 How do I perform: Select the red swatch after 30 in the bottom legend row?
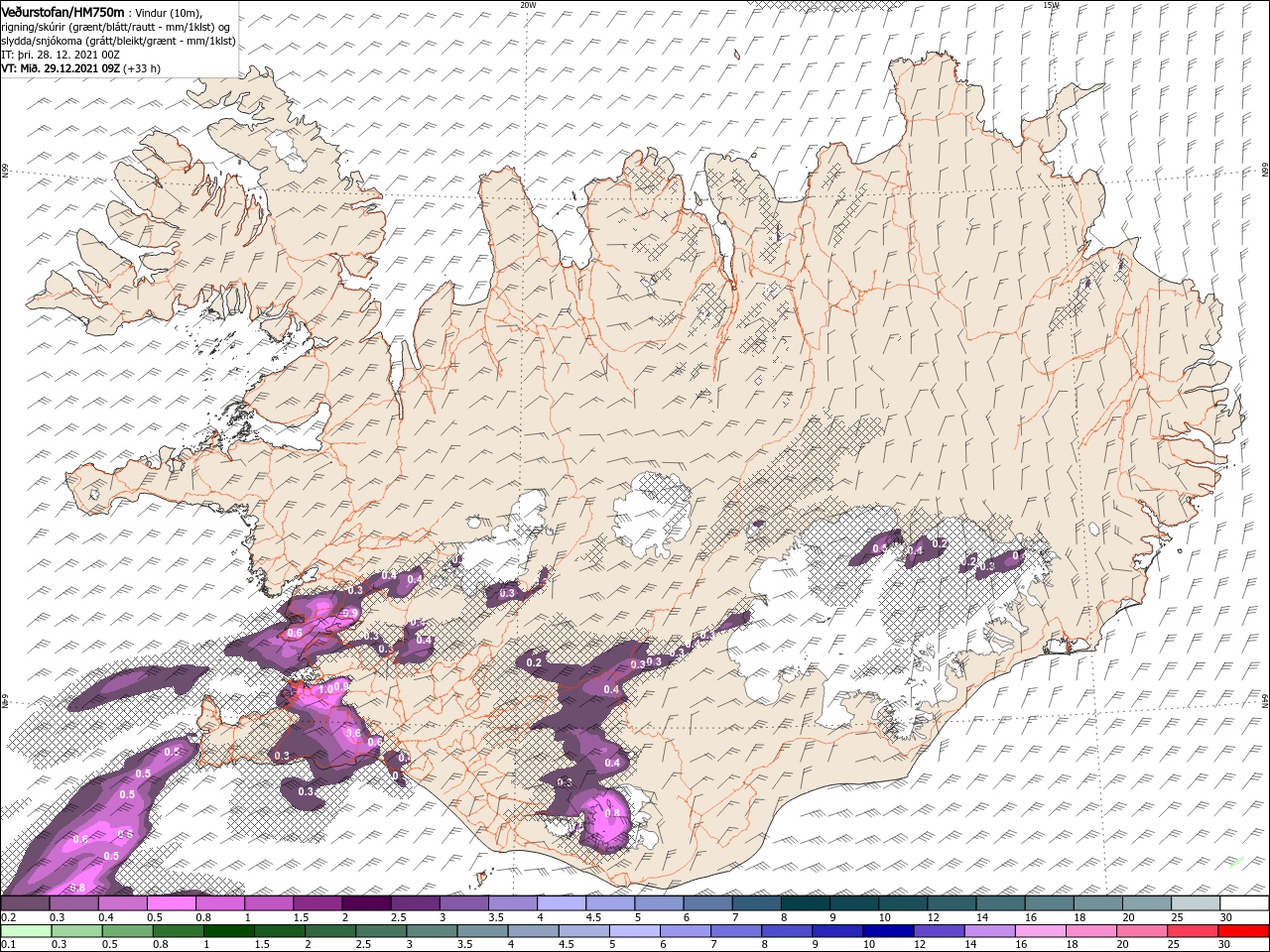point(1242,931)
